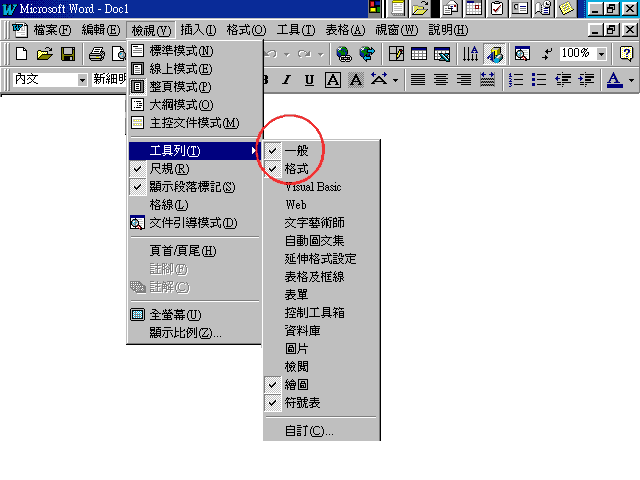
Task: Click the Office shortcut bar calendar icon
Action: coord(473,8)
